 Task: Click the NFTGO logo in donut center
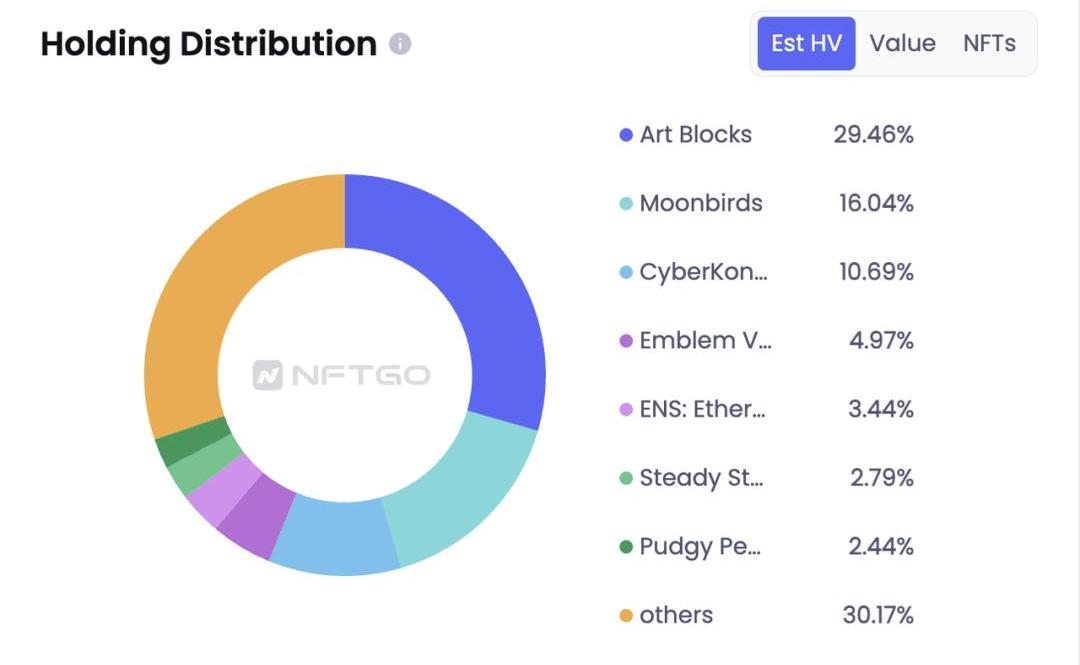pyautogui.click(x=342, y=375)
